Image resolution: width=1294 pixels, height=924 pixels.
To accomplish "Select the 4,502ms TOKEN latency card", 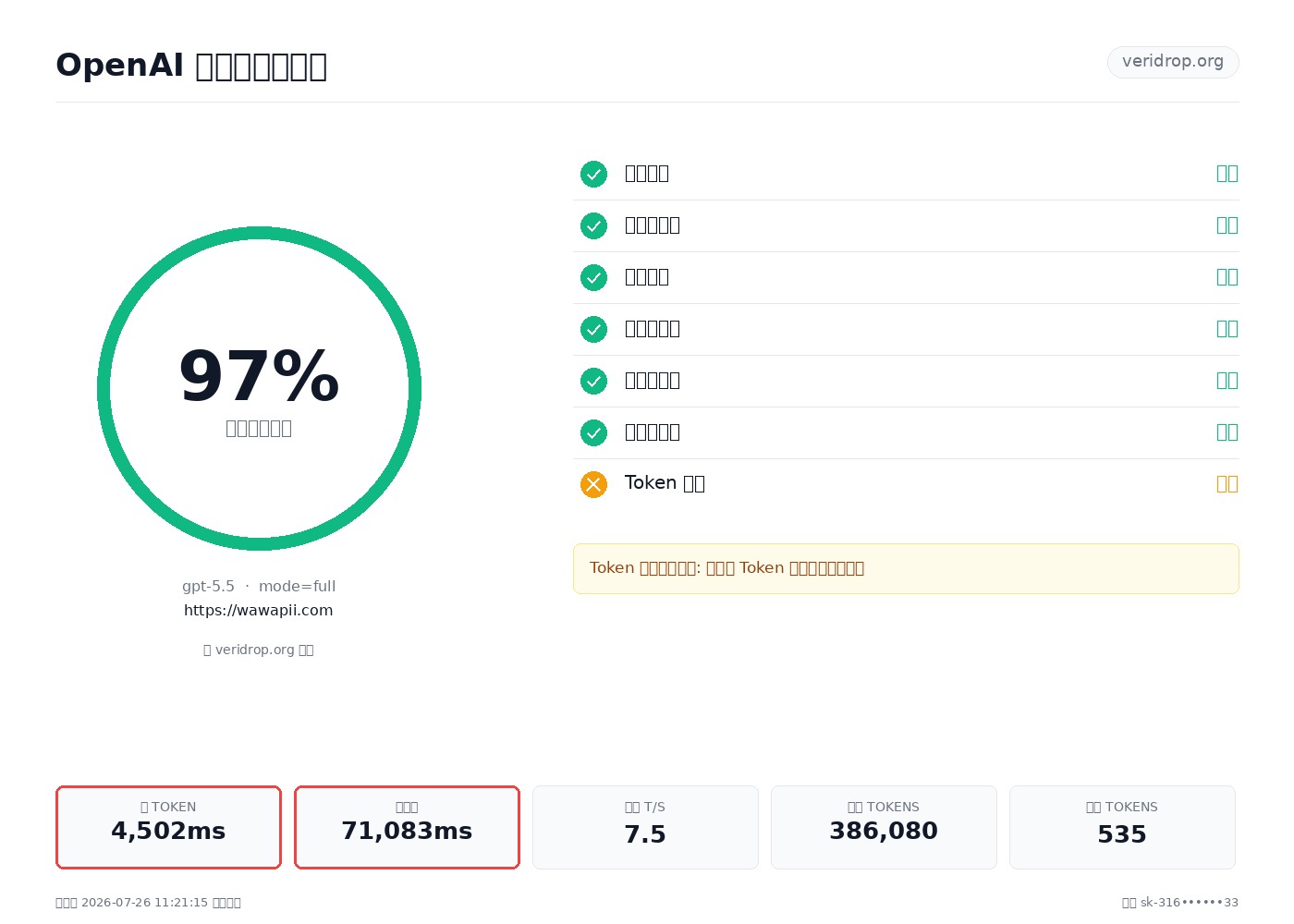I will tap(169, 828).
